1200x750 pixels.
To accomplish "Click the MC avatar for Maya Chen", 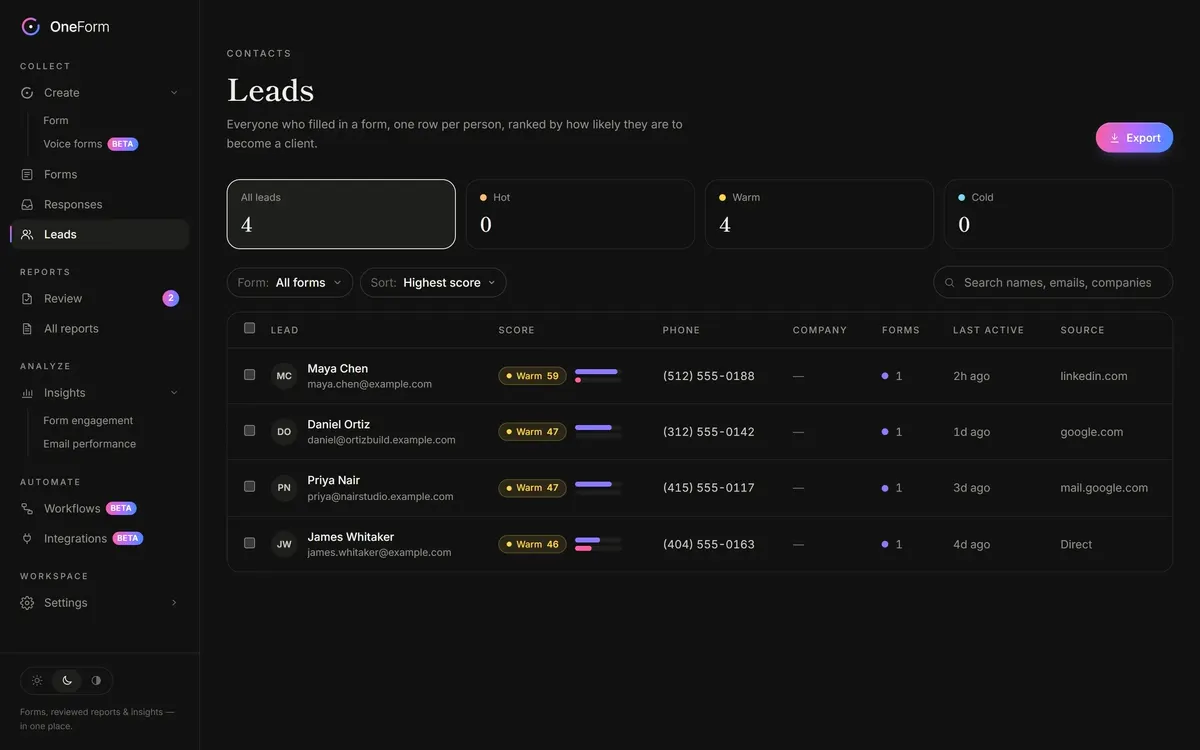I will pyautogui.click(x=284, y=376).
